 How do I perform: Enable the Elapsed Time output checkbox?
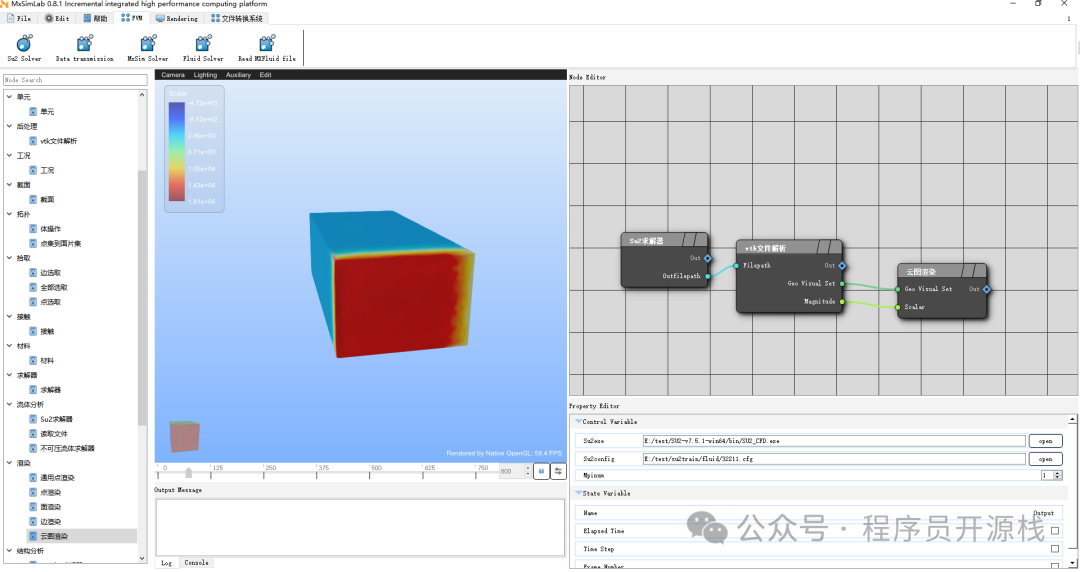[x=1054, y=531]
